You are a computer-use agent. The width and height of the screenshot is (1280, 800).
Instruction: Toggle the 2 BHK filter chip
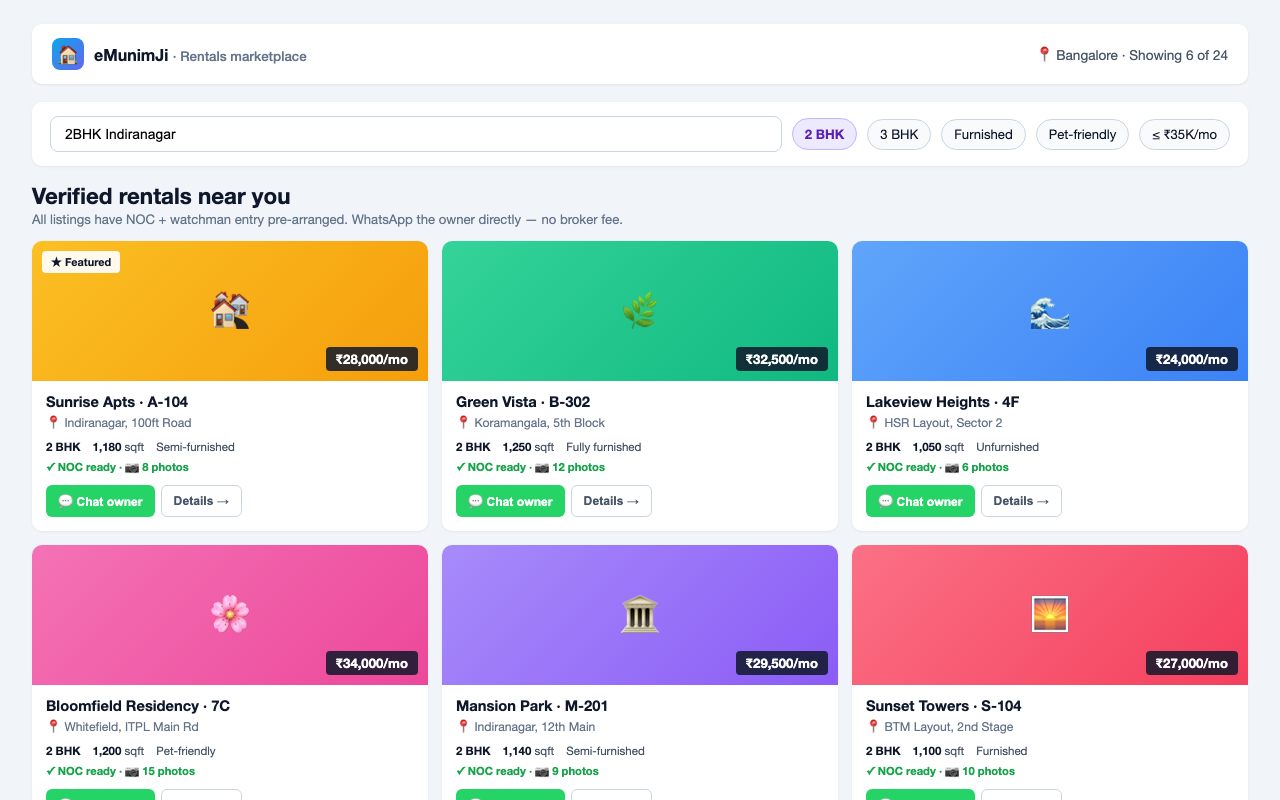tap(824, 134)
